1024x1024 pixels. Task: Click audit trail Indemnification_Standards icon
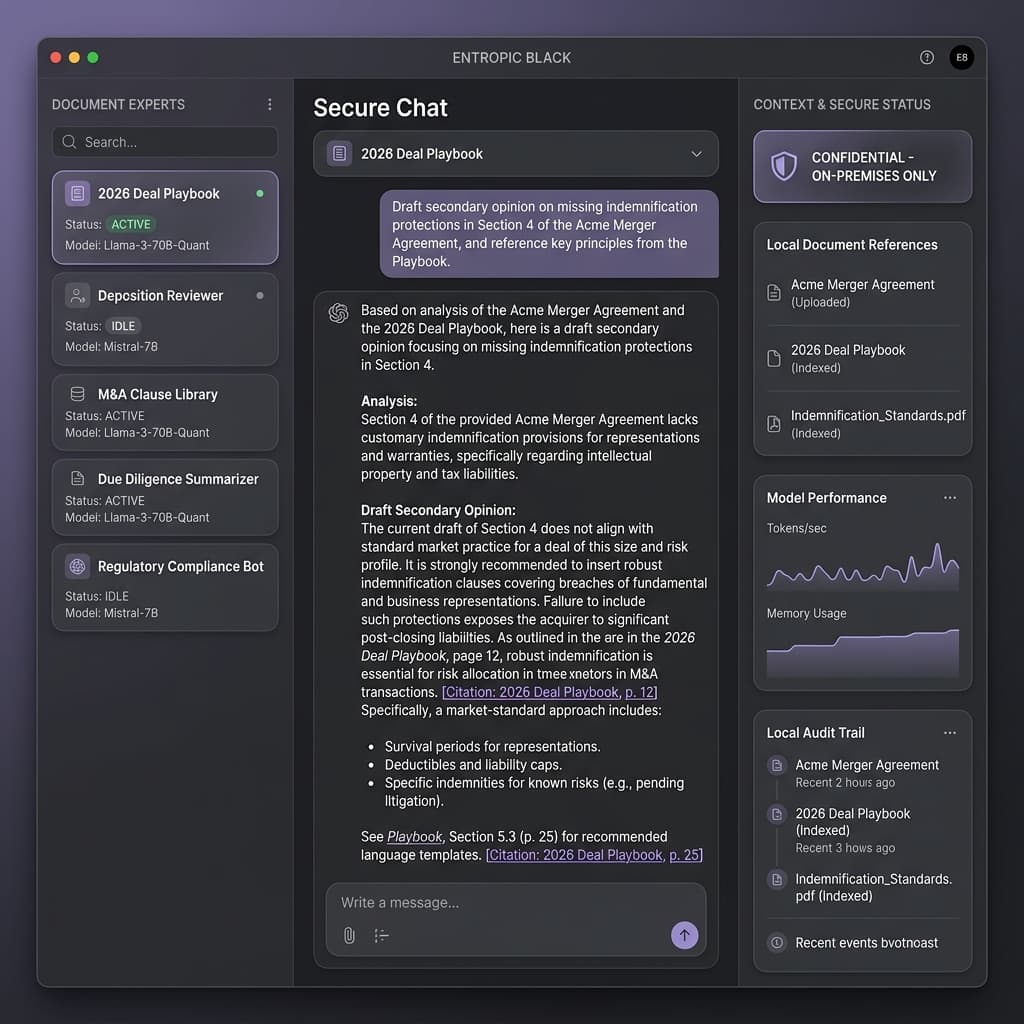(776, 879)
